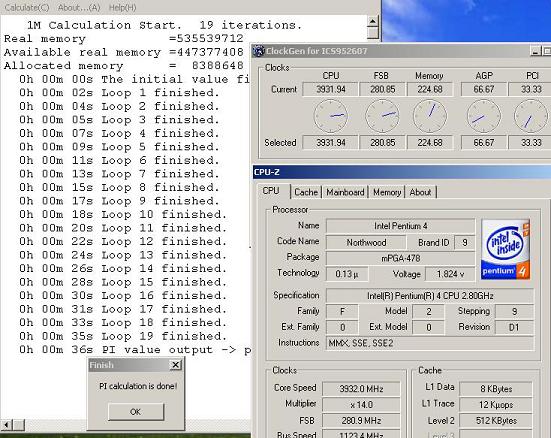
Task: Click the Package value mPGA-478
Action: tap(401, 258)
